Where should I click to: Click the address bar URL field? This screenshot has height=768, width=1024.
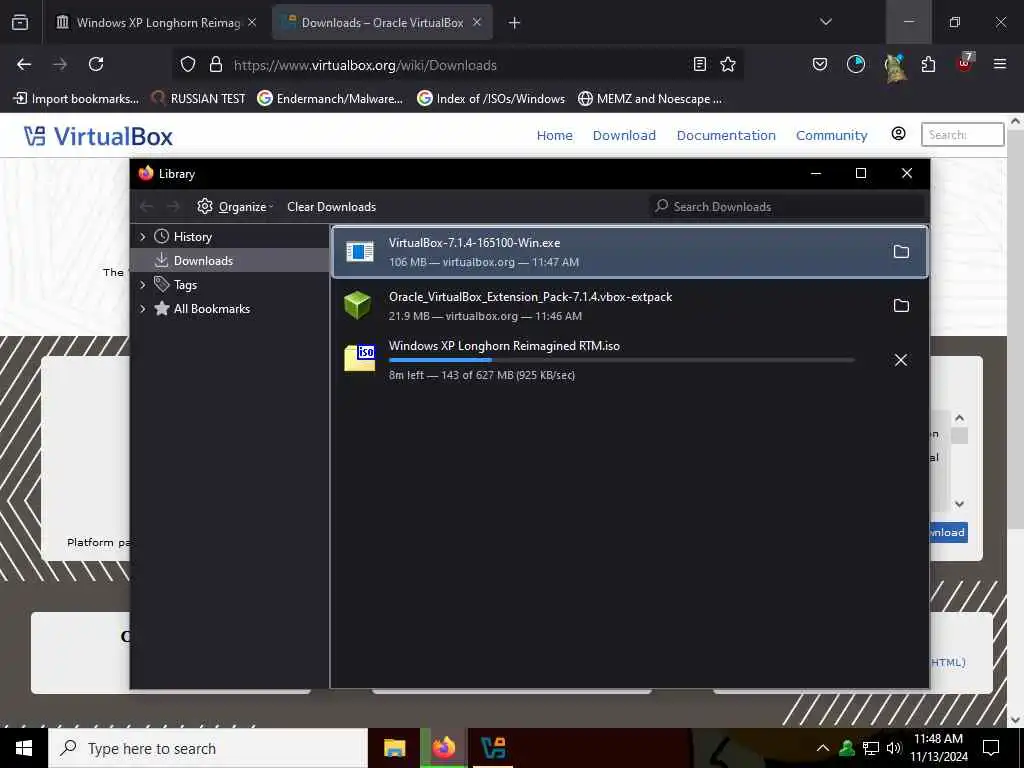457,65
